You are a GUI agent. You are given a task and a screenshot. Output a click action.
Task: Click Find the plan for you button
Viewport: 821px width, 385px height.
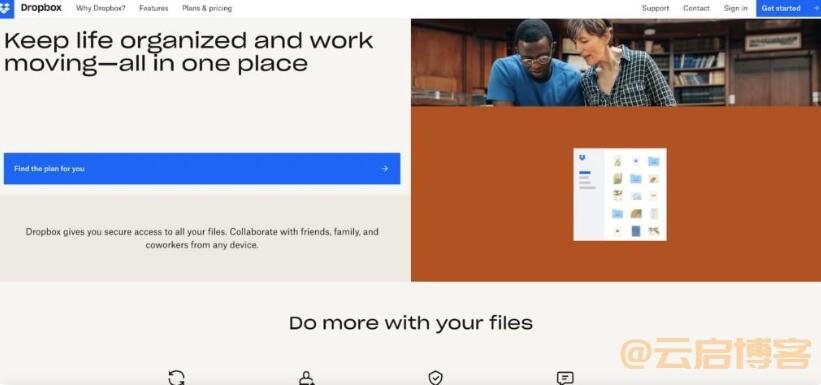202,169
